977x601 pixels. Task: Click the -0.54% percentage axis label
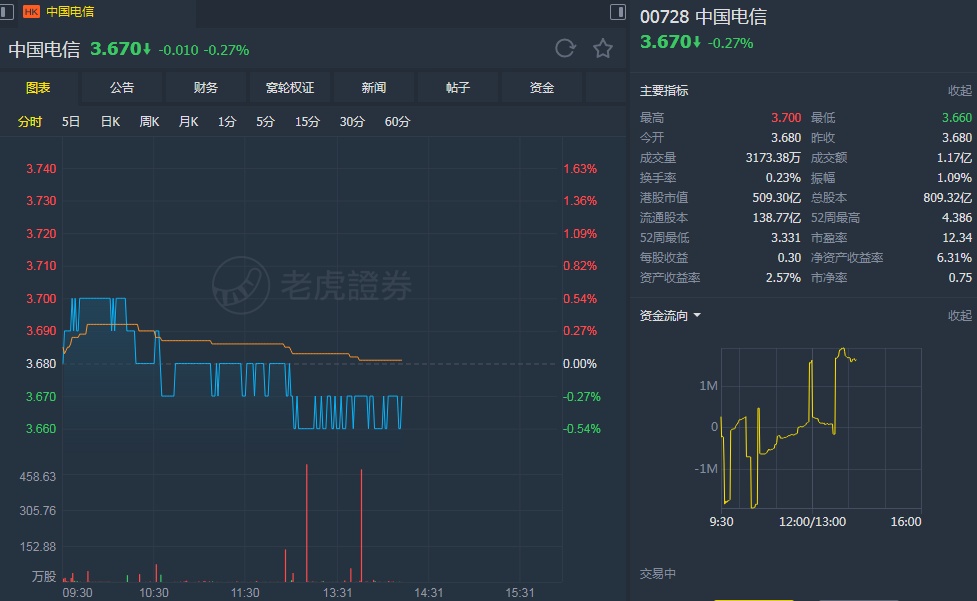point(581,428)
